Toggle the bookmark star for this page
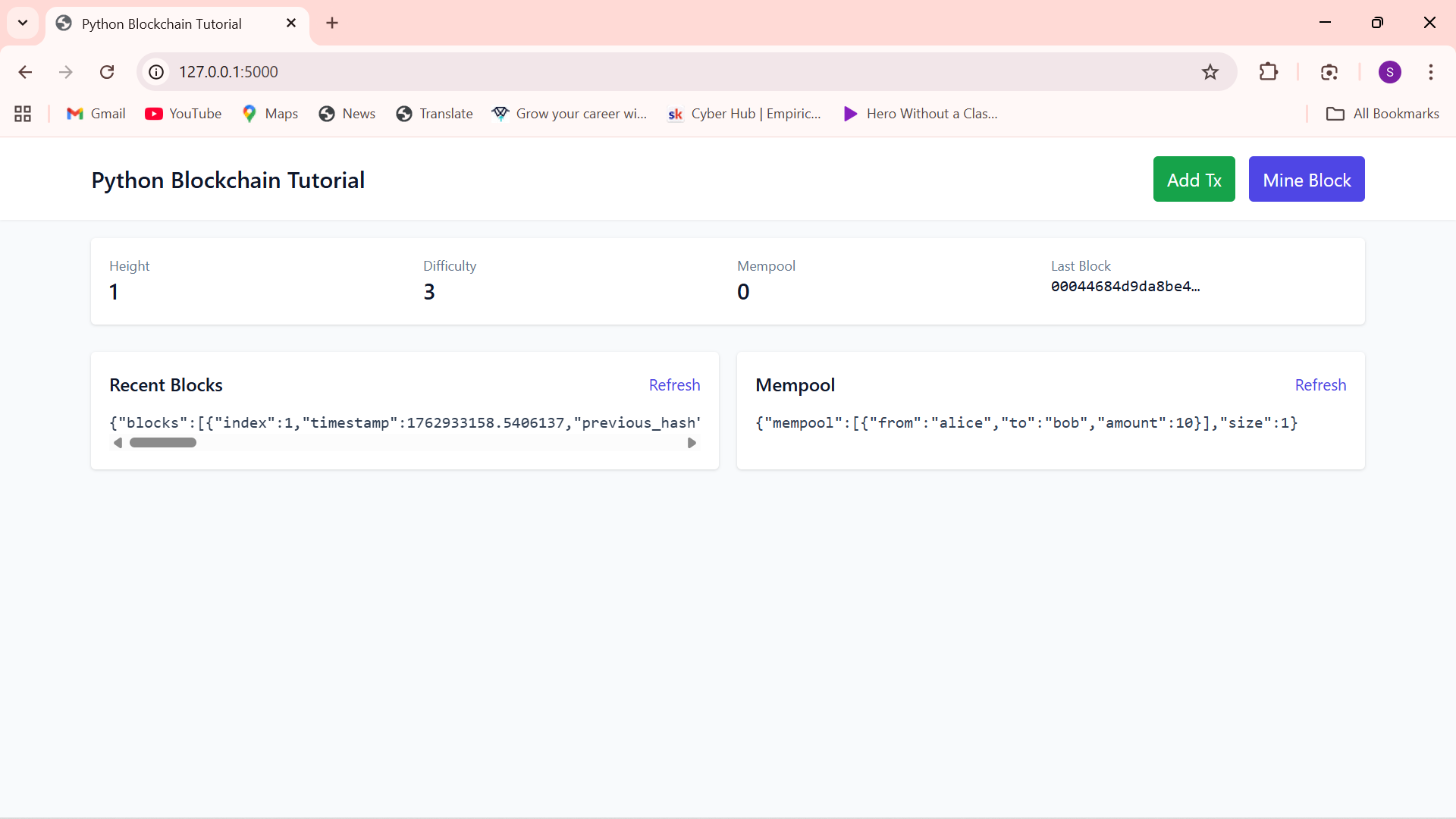The image size is (1456, 819). 1210,72
